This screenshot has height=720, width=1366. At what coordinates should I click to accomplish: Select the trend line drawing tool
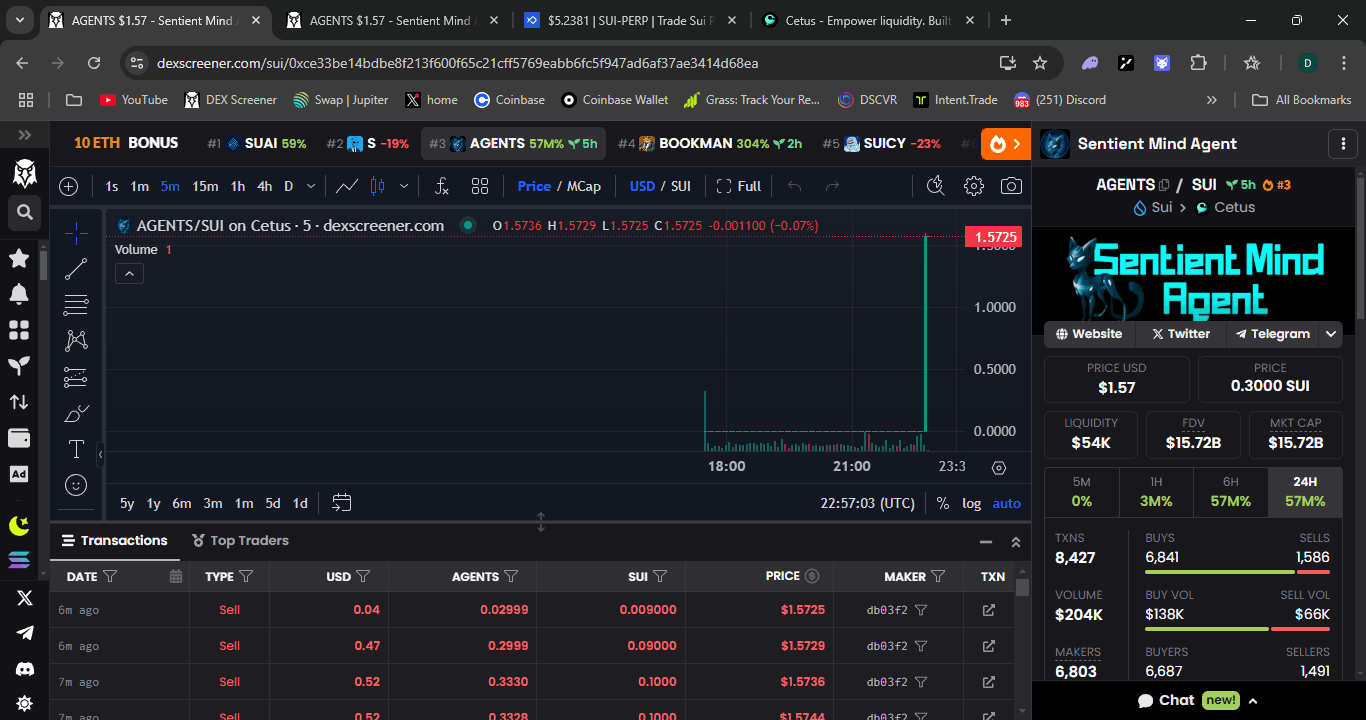click(x=76, y=269)
